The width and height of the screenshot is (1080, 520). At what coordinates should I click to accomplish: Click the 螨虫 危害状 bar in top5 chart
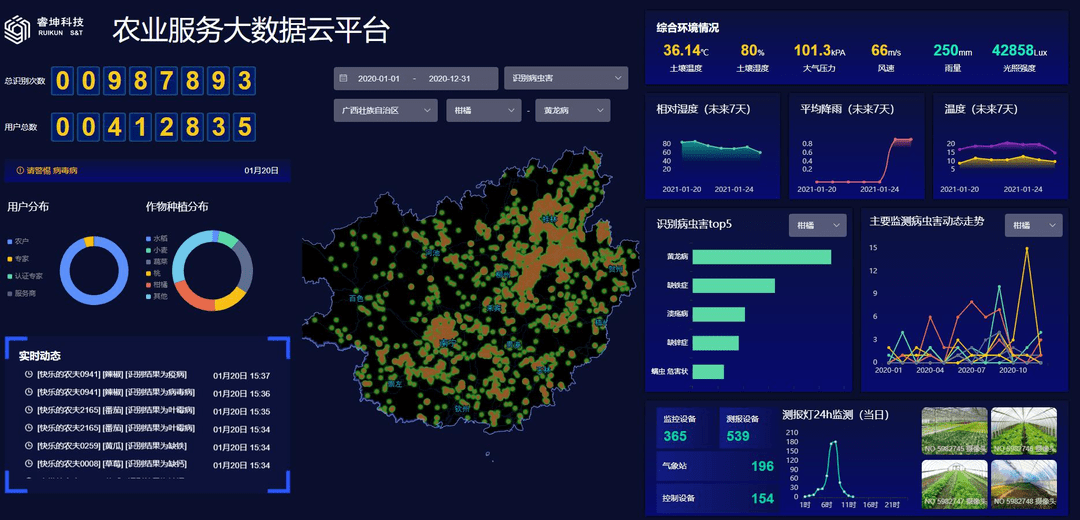pos(708,371)
